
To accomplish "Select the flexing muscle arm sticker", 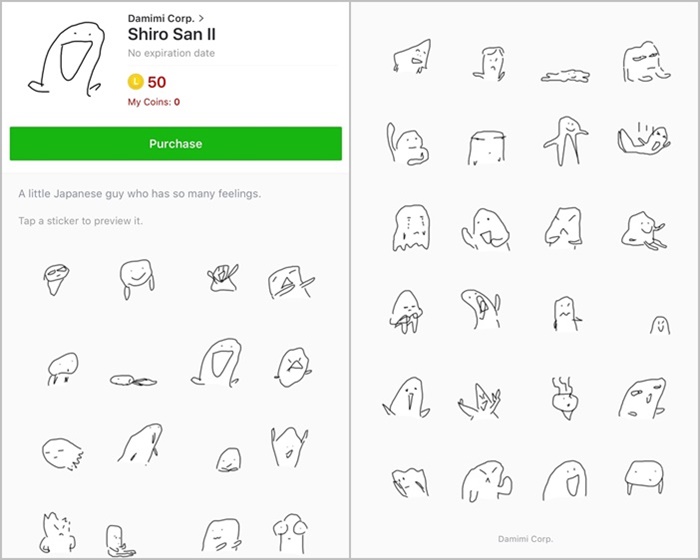I will tap(487, 482).
